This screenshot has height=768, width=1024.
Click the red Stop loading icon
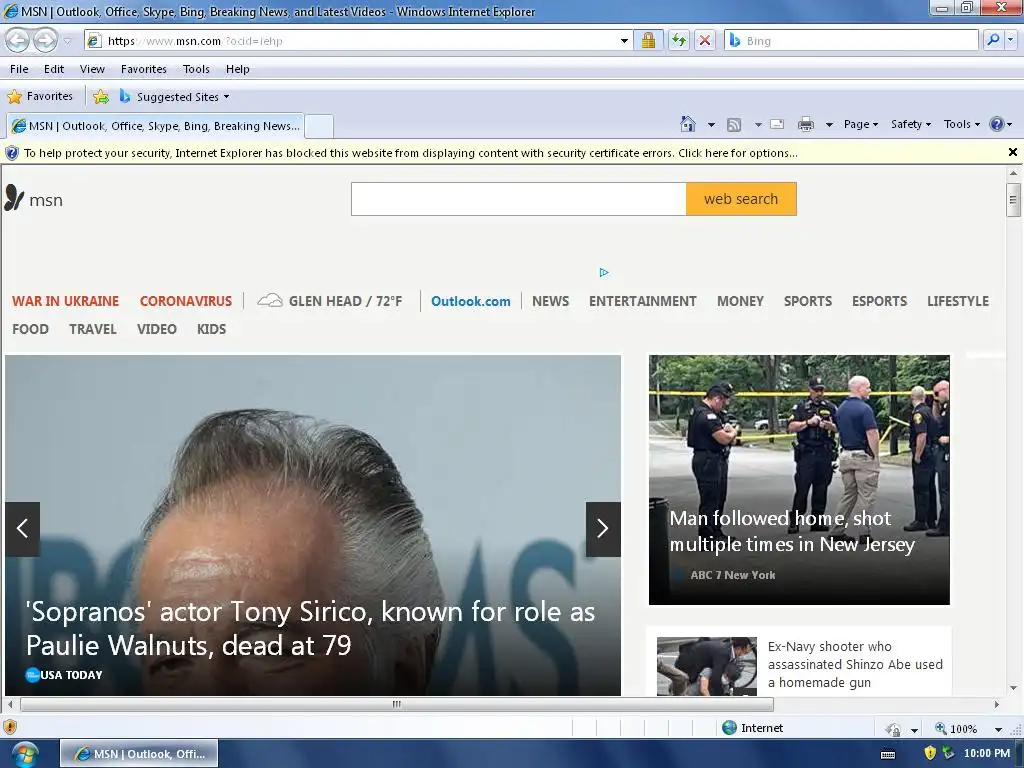point(705,40)
